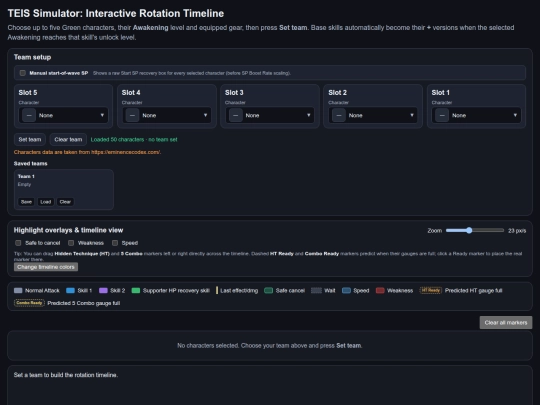The height and width of the screenshot is (405, 540).
Task: Click the 'Team 1' saved team title
Action: (x=26, y=176)
